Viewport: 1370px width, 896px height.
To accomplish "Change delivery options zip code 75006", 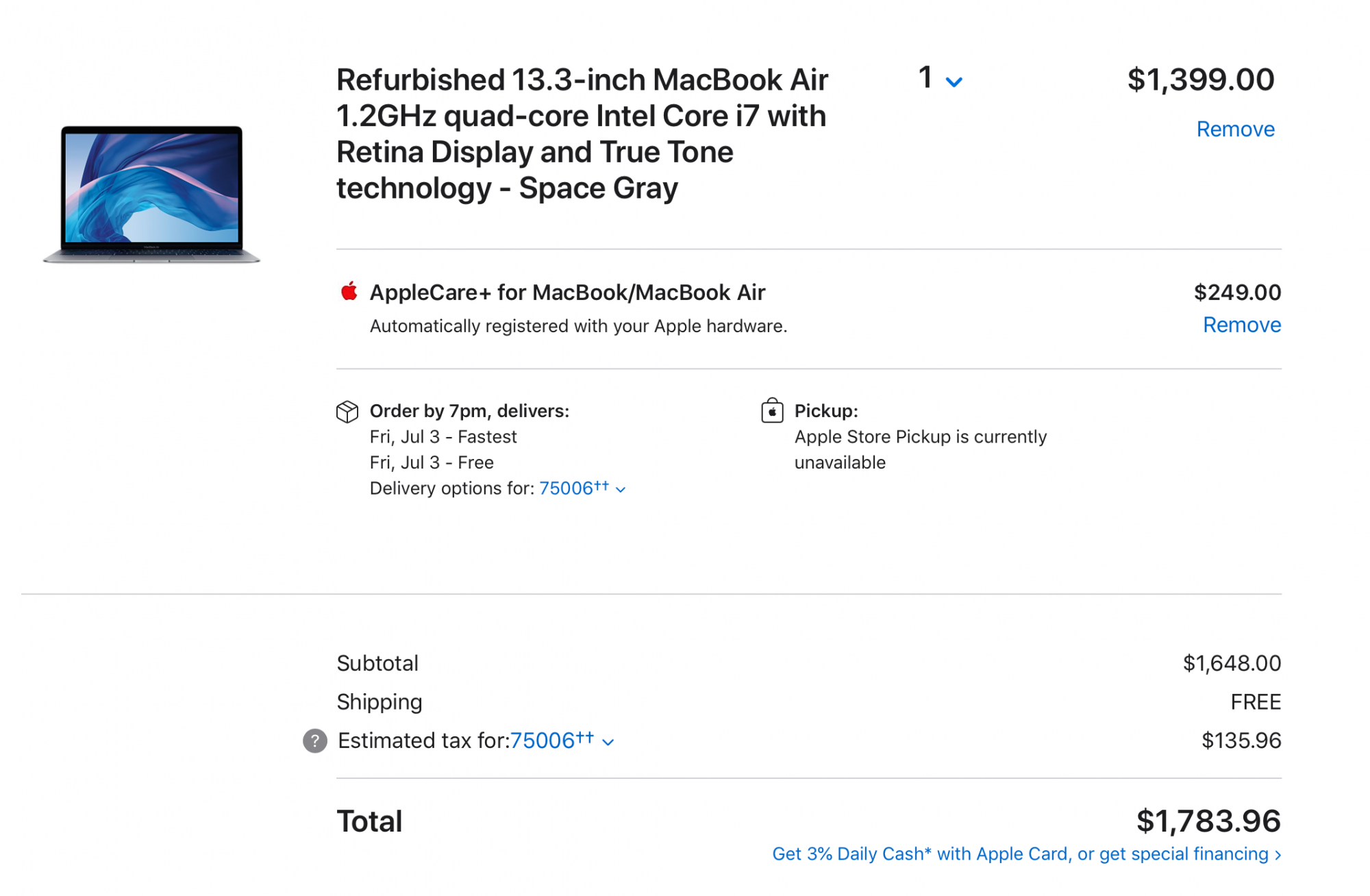I will tap(582, 488).
